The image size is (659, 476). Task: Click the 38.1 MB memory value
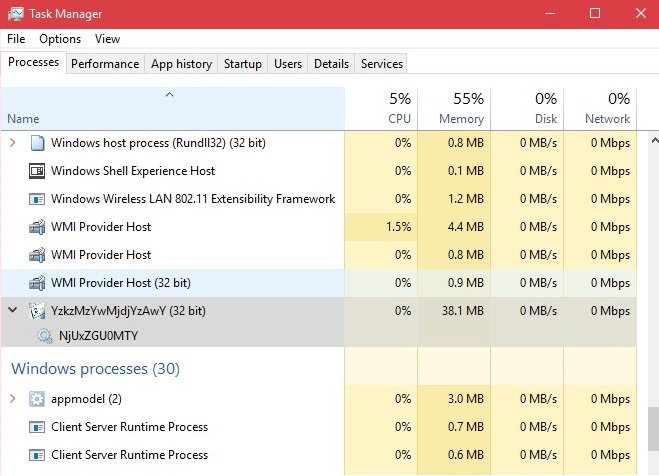463,311
